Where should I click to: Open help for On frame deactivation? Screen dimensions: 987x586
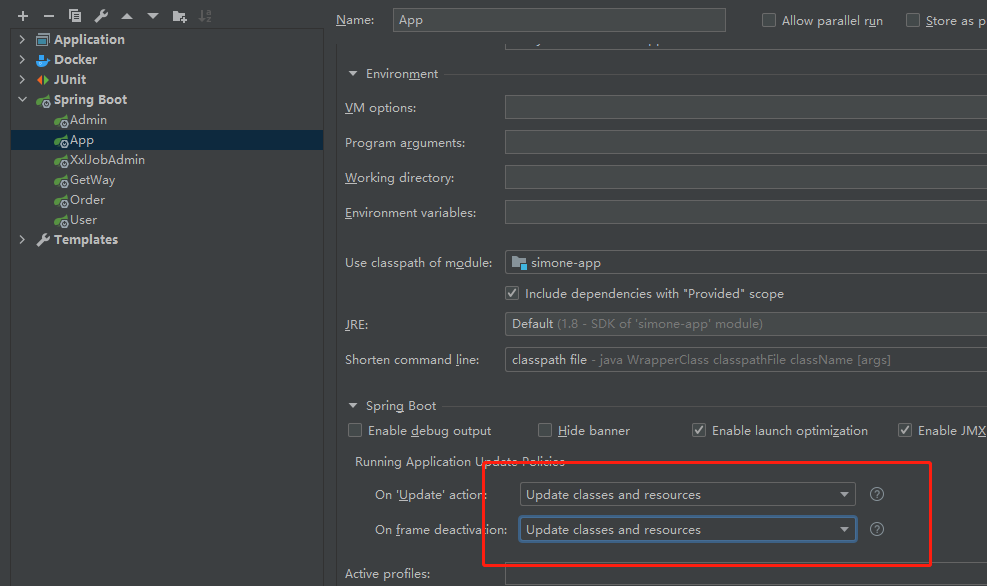click(x=877, y=529)
